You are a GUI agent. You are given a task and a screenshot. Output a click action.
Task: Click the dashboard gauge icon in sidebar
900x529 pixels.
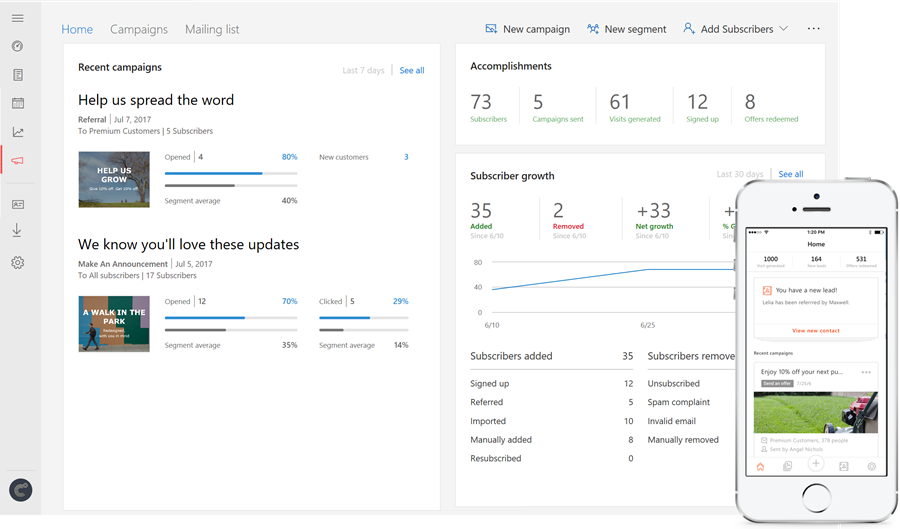pos(17,47)
